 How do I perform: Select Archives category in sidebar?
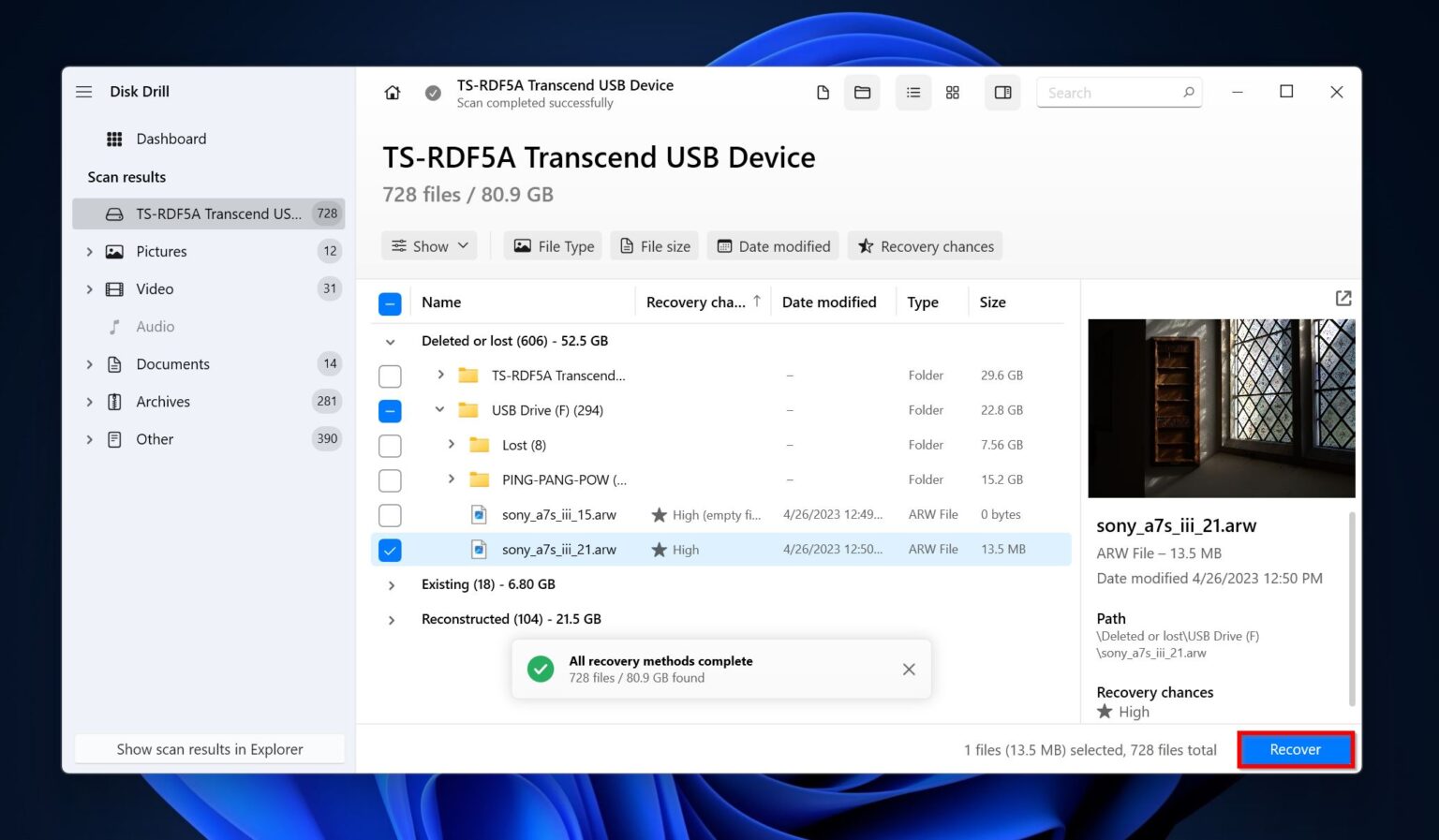pos(163,402)
